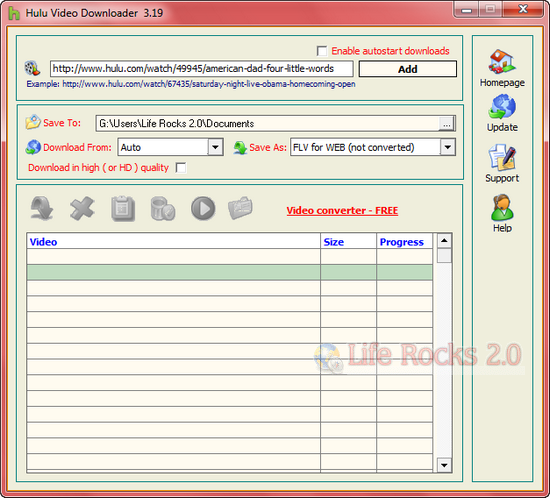
Task: Click inside the Hulu video URL field
Action: (x=201, y=68)
